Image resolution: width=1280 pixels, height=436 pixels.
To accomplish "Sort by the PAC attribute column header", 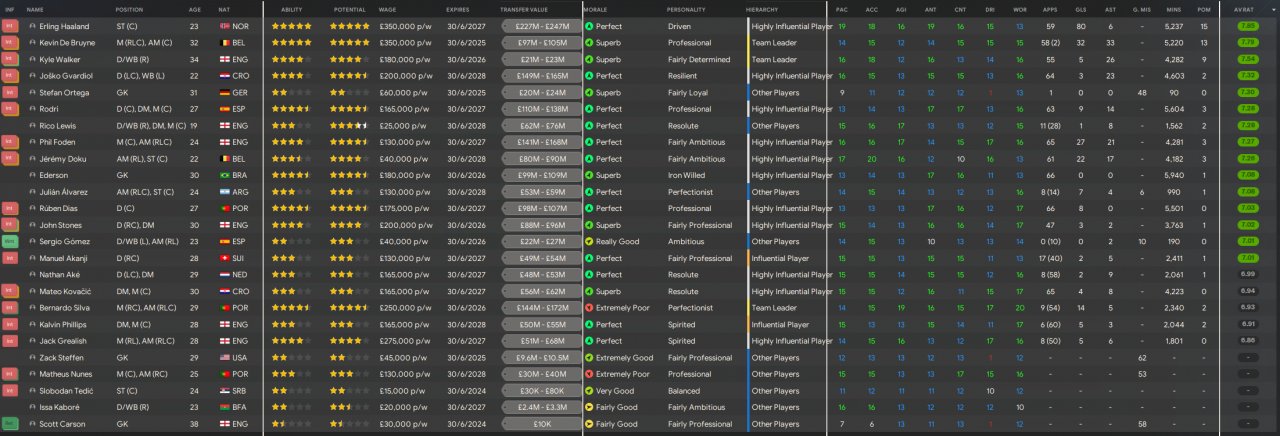I will coord(842,9).
